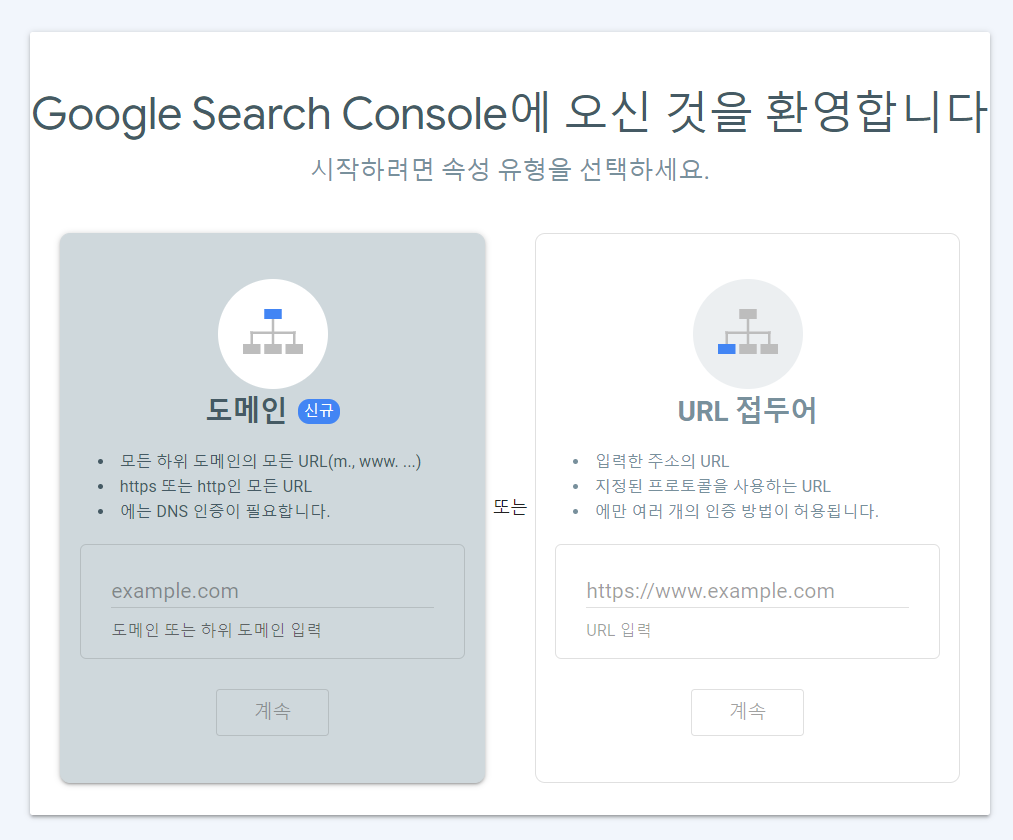Click text '입력한 주소의 URL'
Viewport: 1013px width, 840px height.
click(662, 461)
